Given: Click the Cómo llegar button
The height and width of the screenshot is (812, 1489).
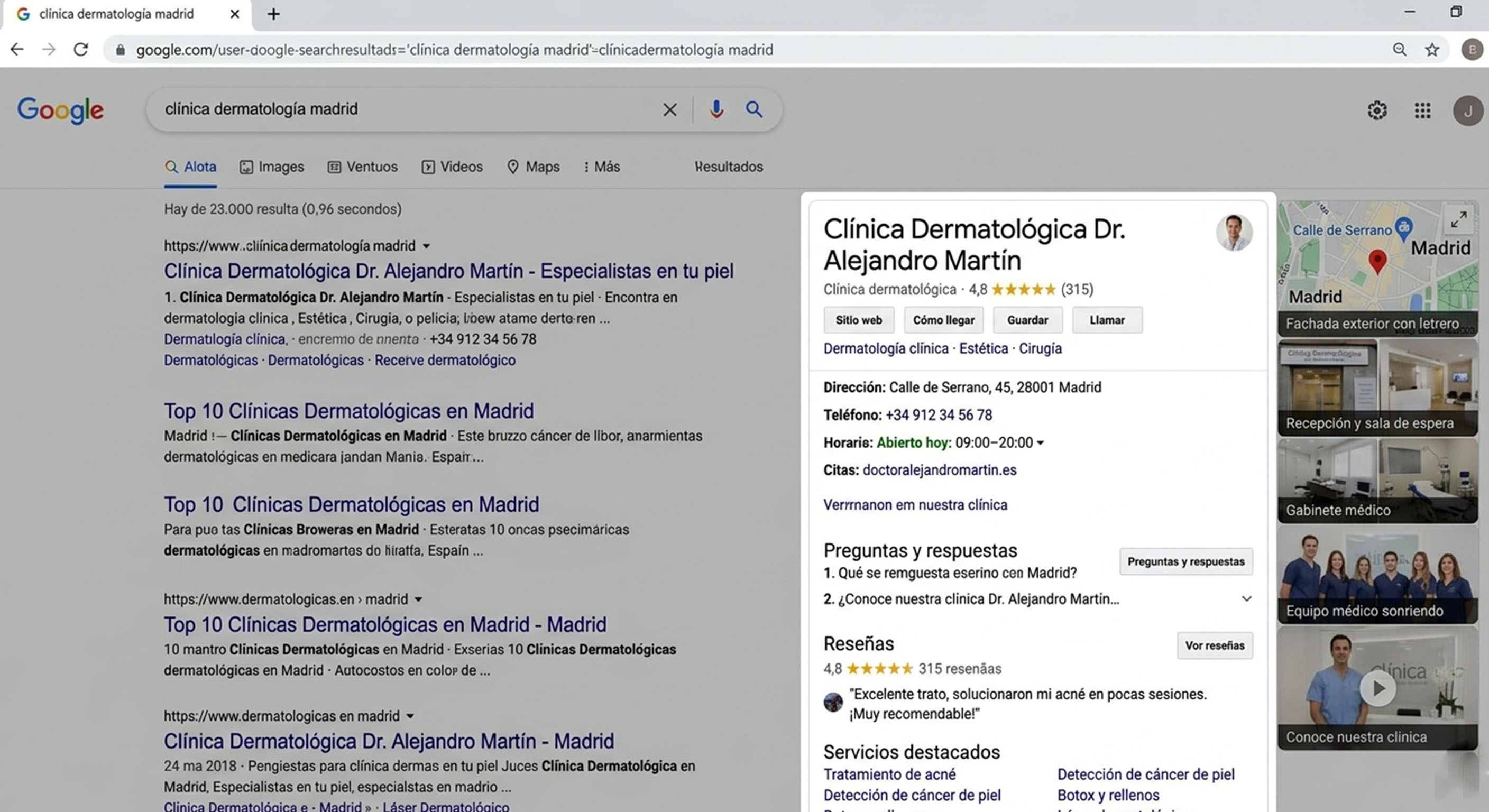Looking at the screenshot, I should point(943,320).
